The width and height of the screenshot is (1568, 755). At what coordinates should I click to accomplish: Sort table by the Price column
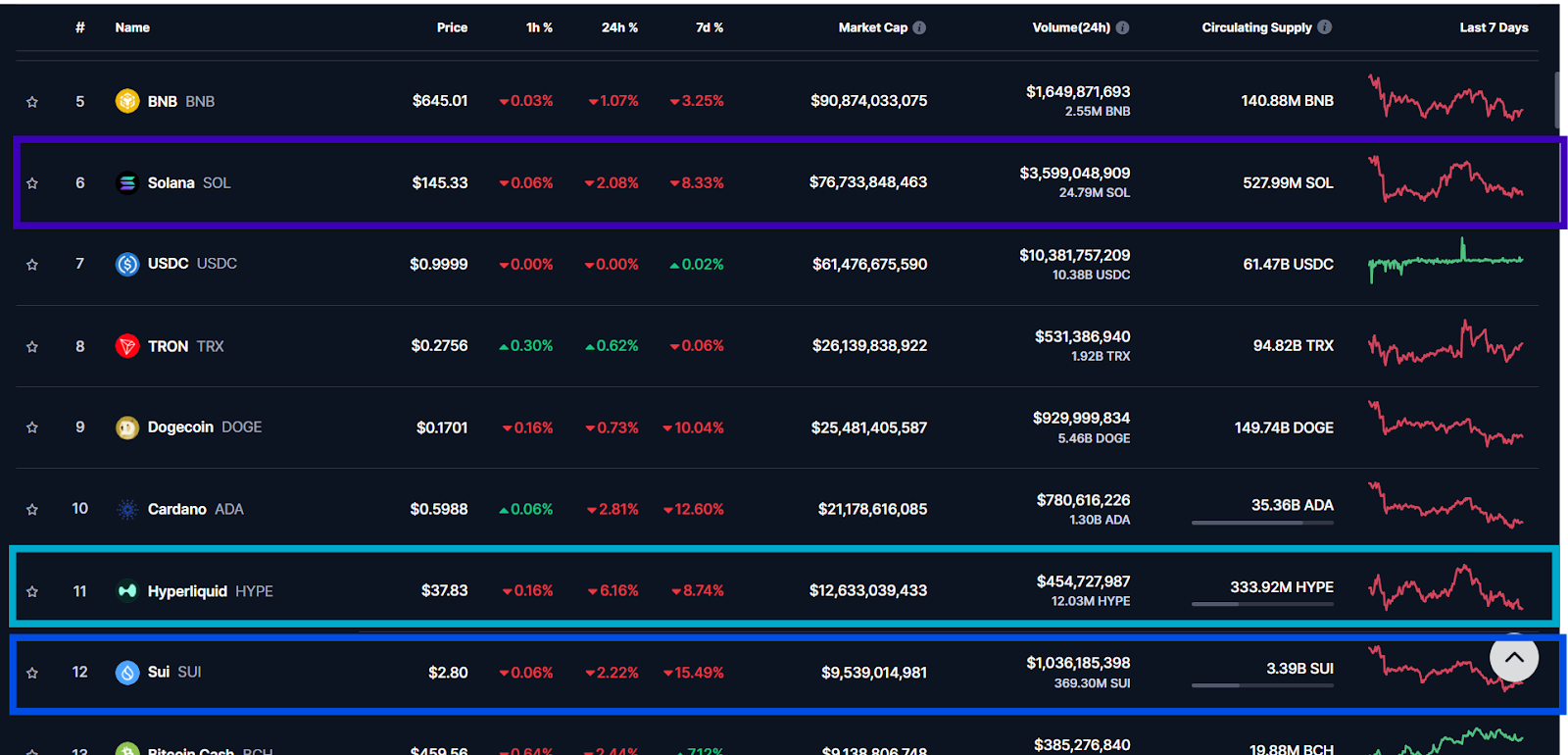[x=452, y=27]
